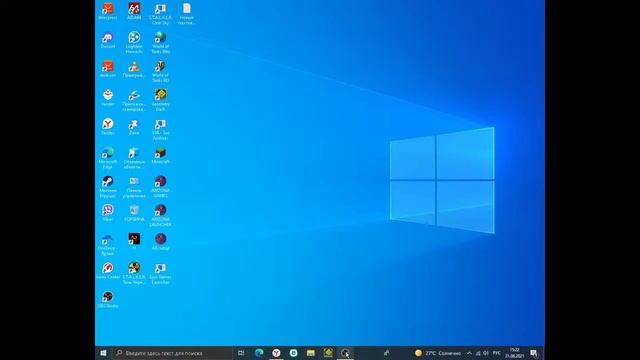The width and height of the screenshot is (640, 360).
Task: Open Yandex Browser from the taskbar
Action: (x=276, y=353)
